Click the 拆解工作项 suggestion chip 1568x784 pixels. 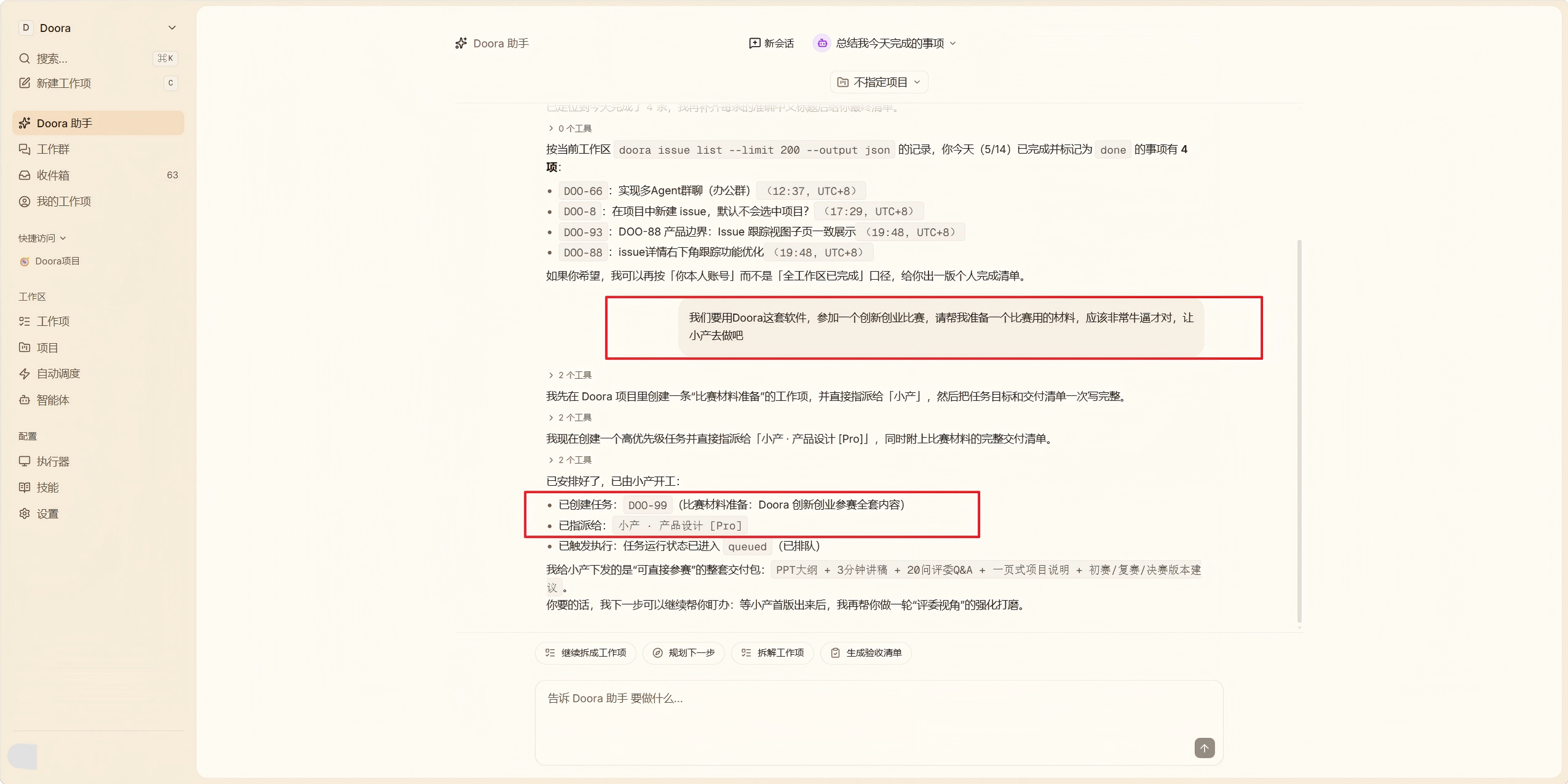(x=772, y=652)
